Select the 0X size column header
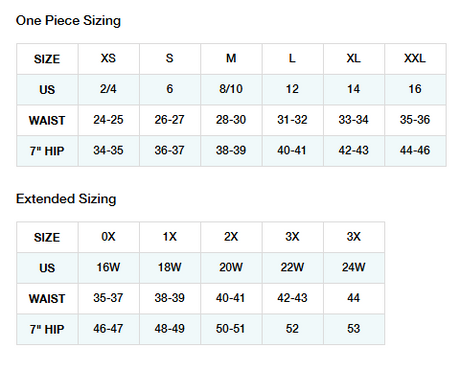Image resolution: width=460 pixels, height=371 pixels. [x=109, y=237]
